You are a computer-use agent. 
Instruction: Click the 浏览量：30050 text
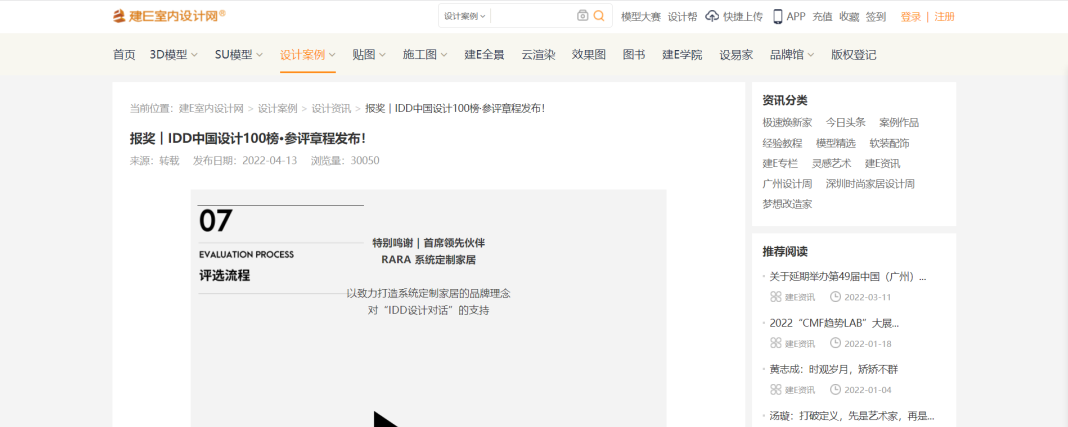(x=345, y=161)
